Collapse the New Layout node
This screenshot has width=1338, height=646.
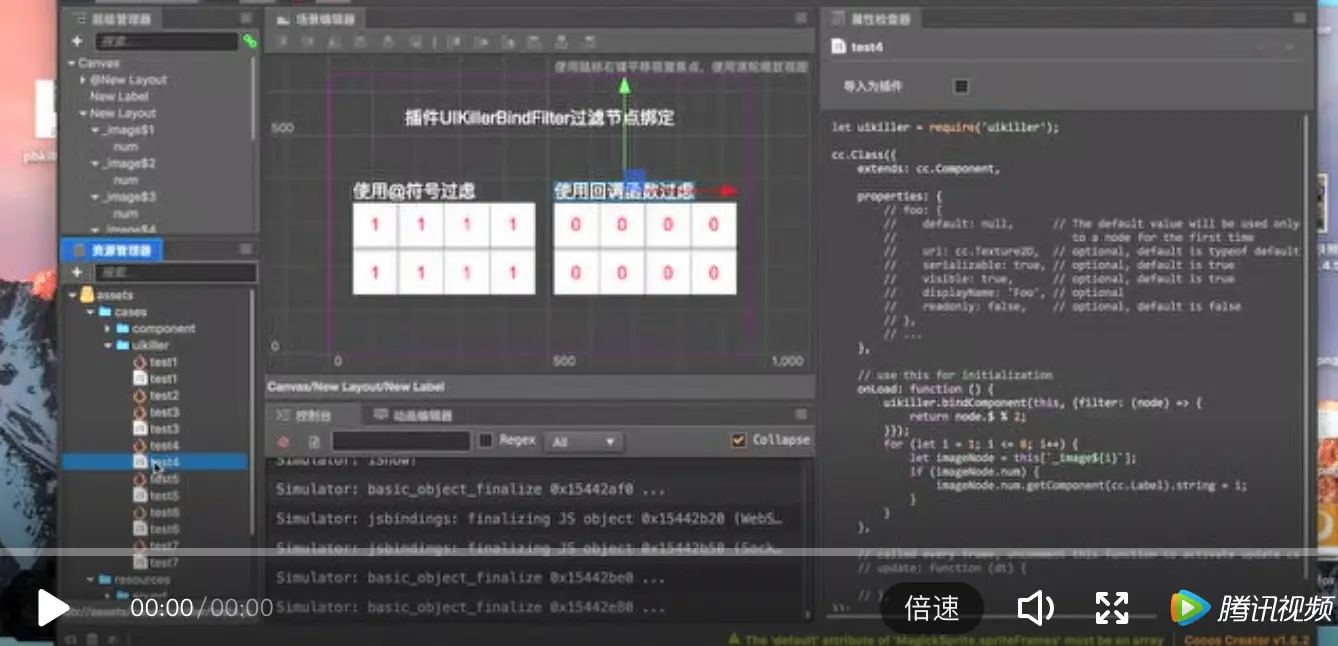click(84, 114)
